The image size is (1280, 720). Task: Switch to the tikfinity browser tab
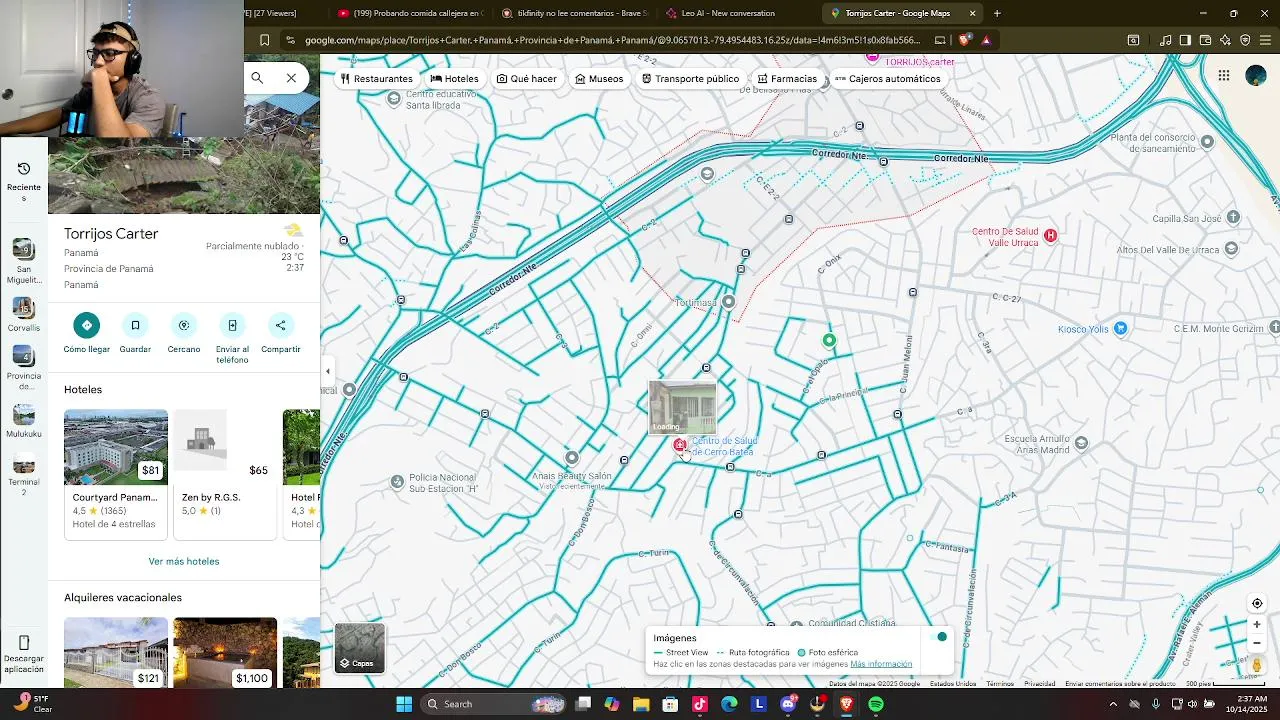point(575,13)
